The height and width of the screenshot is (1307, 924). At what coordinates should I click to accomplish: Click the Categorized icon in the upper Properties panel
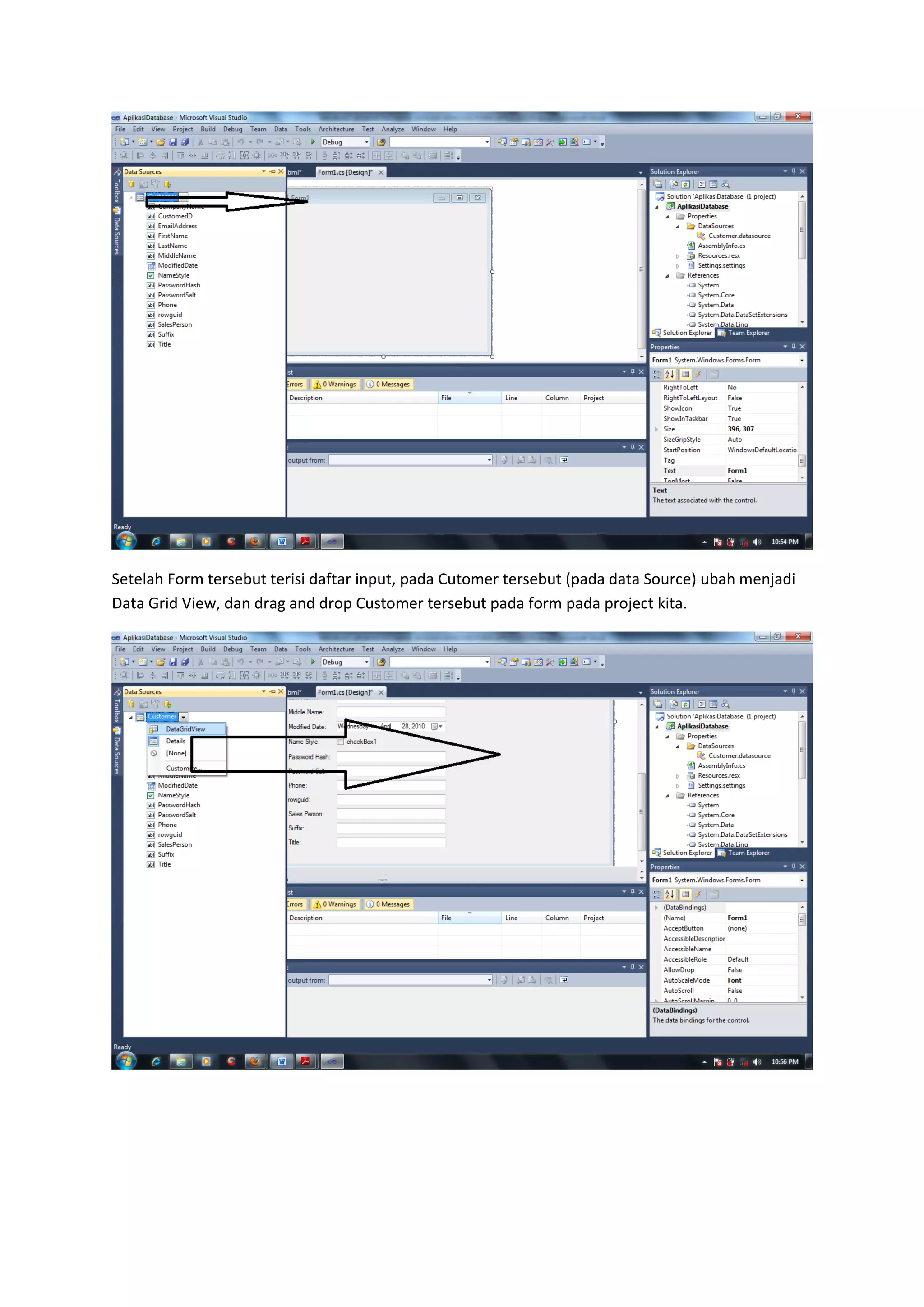[657, 374]
